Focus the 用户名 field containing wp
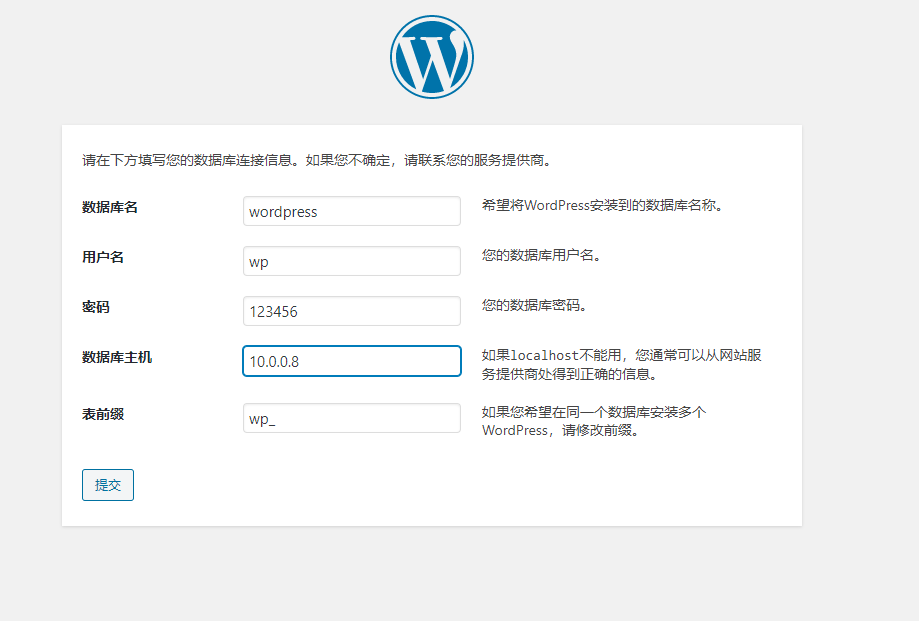The width and height of the screenshot is (919, 621). click(x=352, y=261)
